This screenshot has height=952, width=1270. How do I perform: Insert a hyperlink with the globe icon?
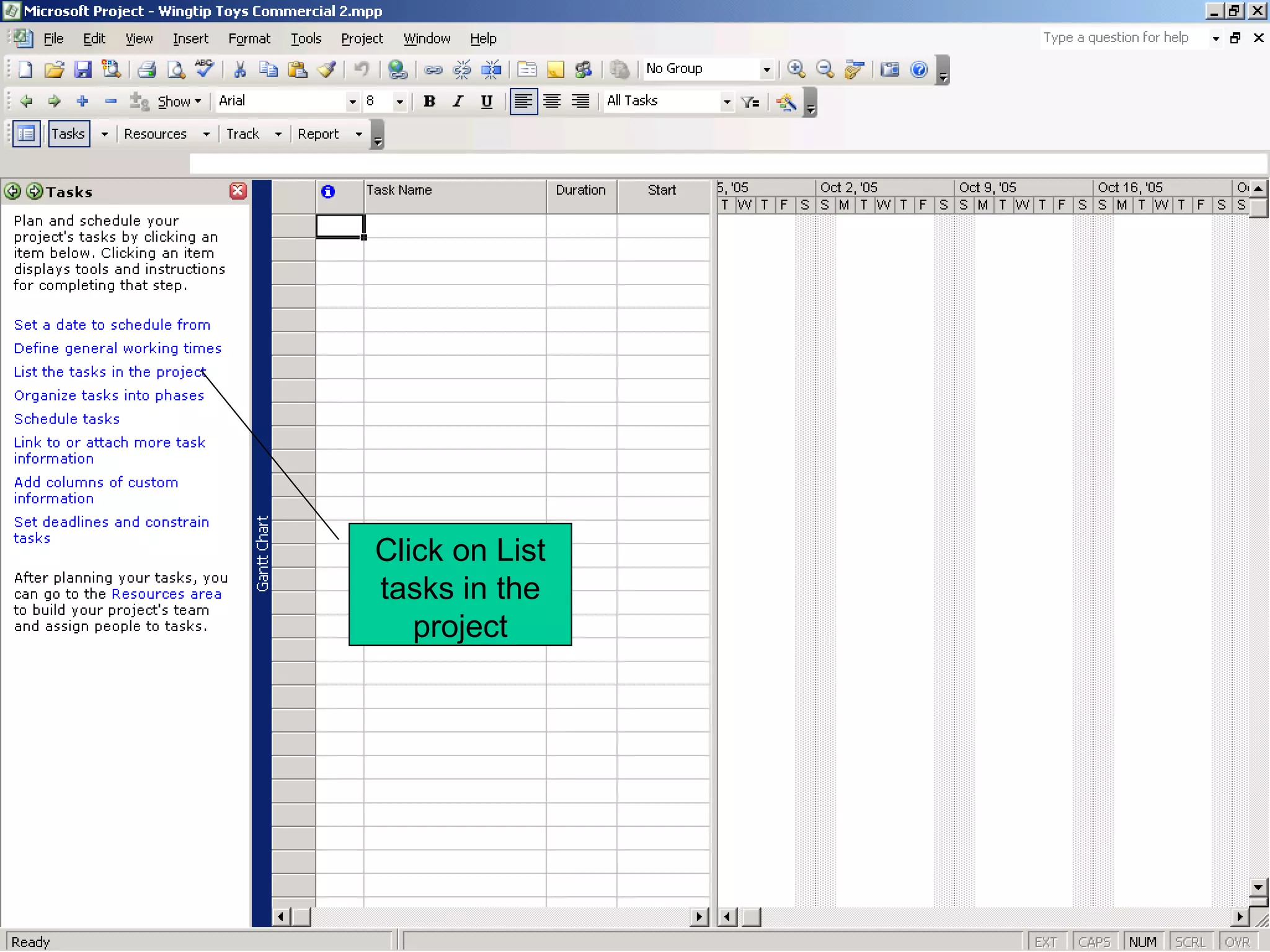coord(397,69)
